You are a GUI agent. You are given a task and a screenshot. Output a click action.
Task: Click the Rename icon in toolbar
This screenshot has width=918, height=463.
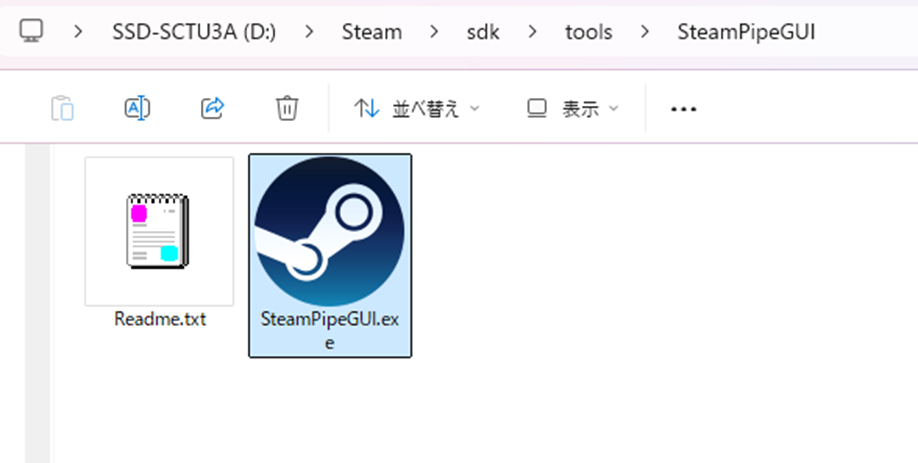[138, 108]
